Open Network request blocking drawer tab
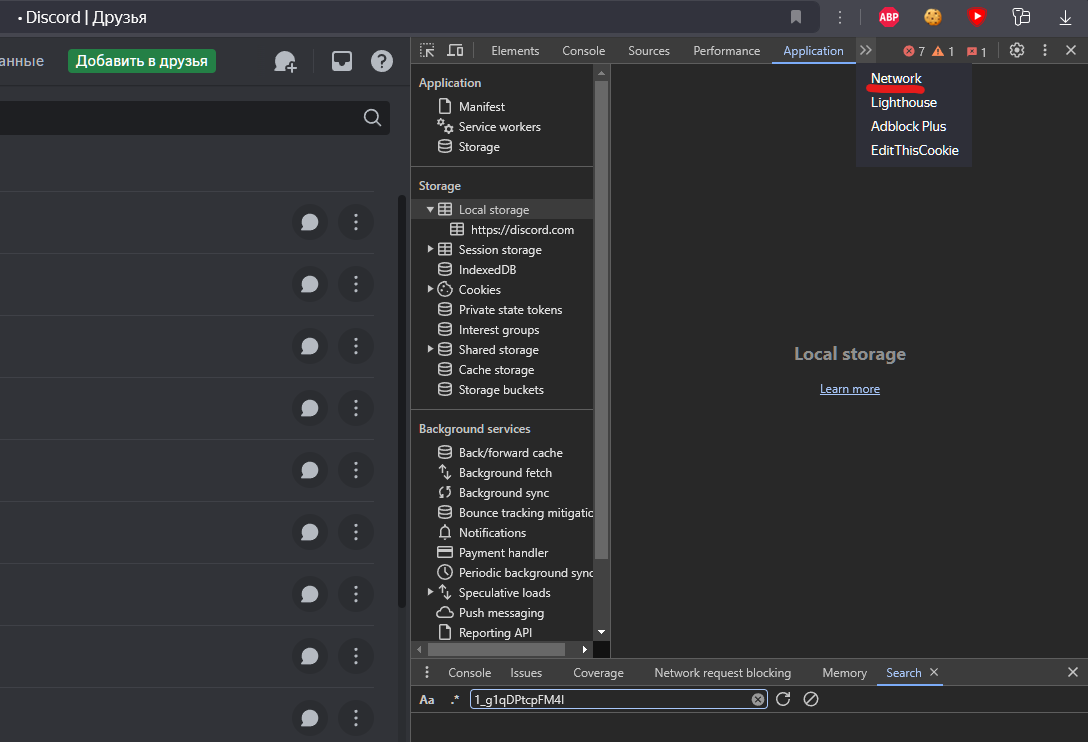 pyautogui.click(x=722, y=673)
